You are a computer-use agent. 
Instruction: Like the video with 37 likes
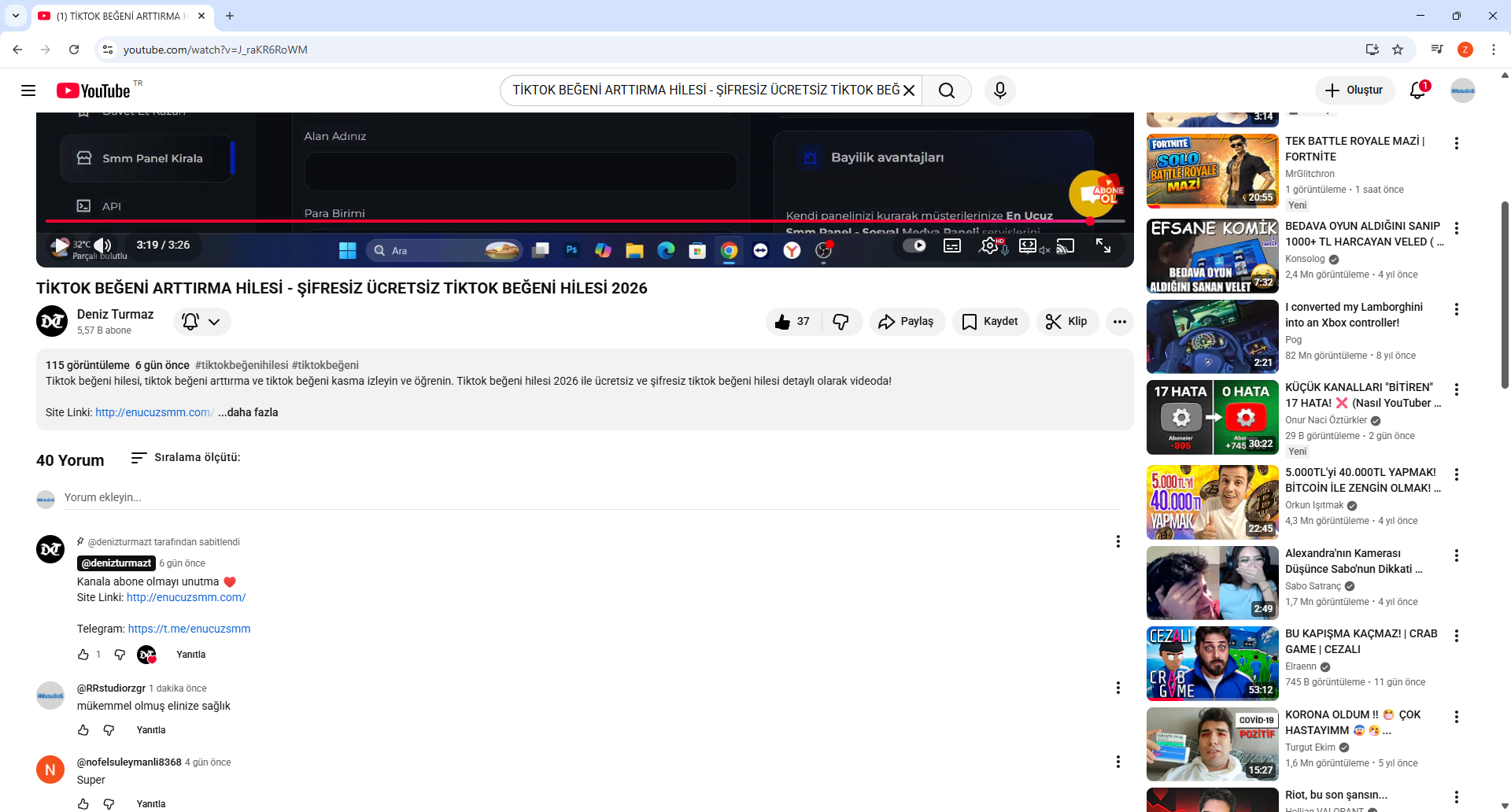tap(793, 321)
